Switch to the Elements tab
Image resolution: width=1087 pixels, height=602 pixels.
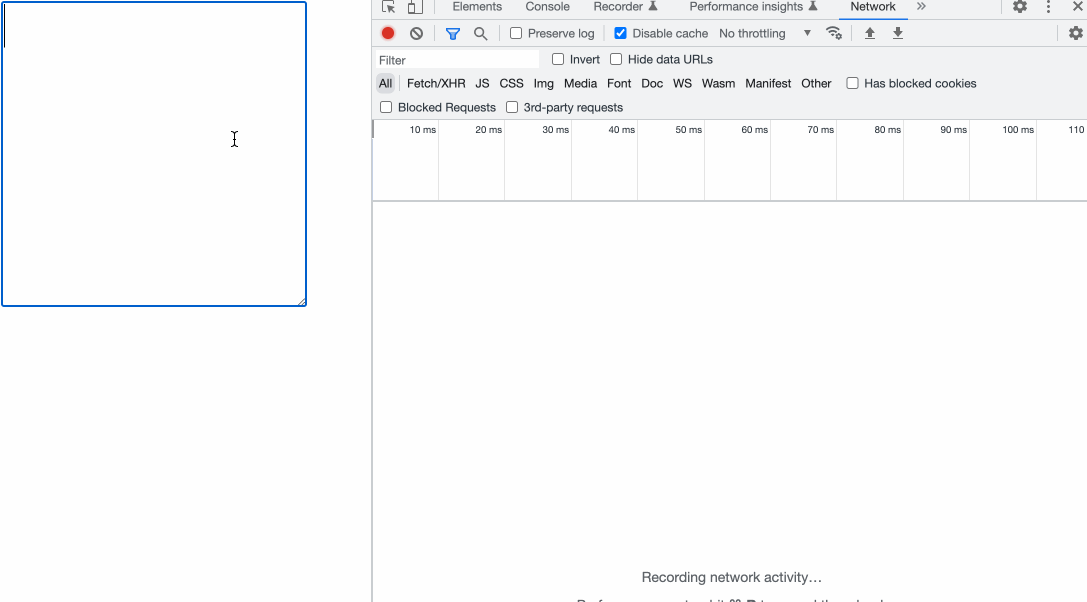point(477,7)
